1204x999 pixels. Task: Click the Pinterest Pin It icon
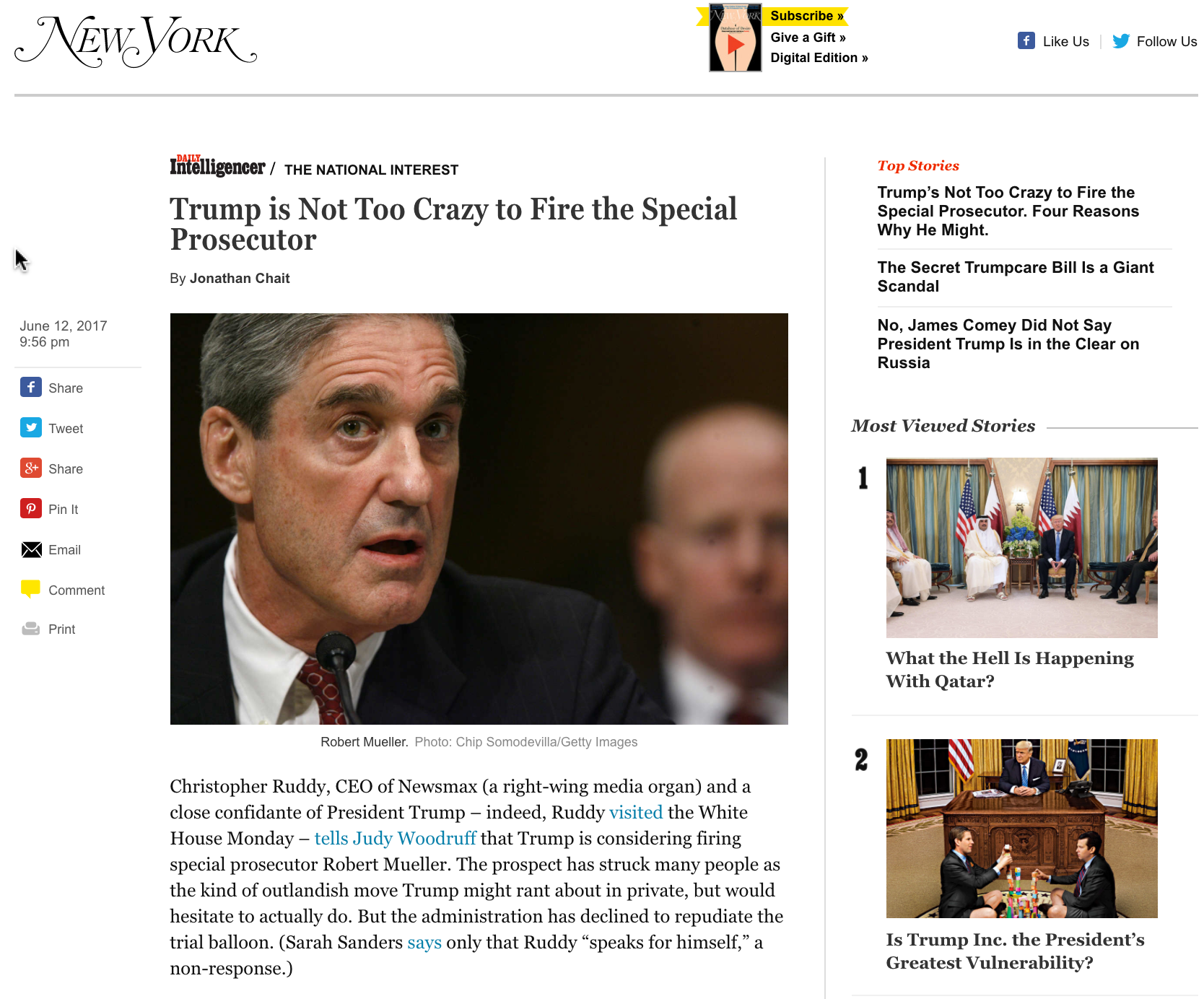pos(30,509)
